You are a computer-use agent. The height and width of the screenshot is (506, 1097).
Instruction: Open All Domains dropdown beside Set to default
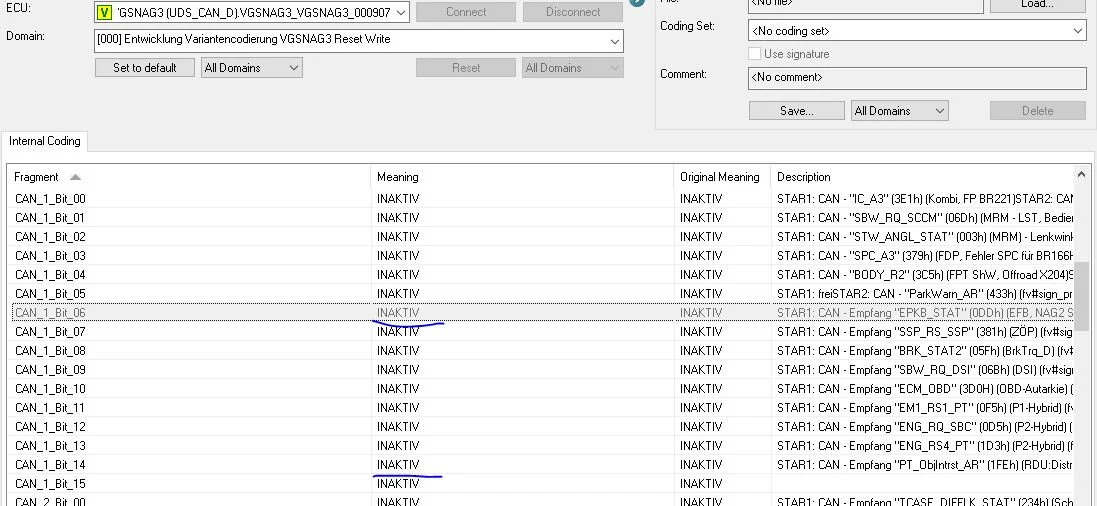pyautogui.click(x=292, y=68)
